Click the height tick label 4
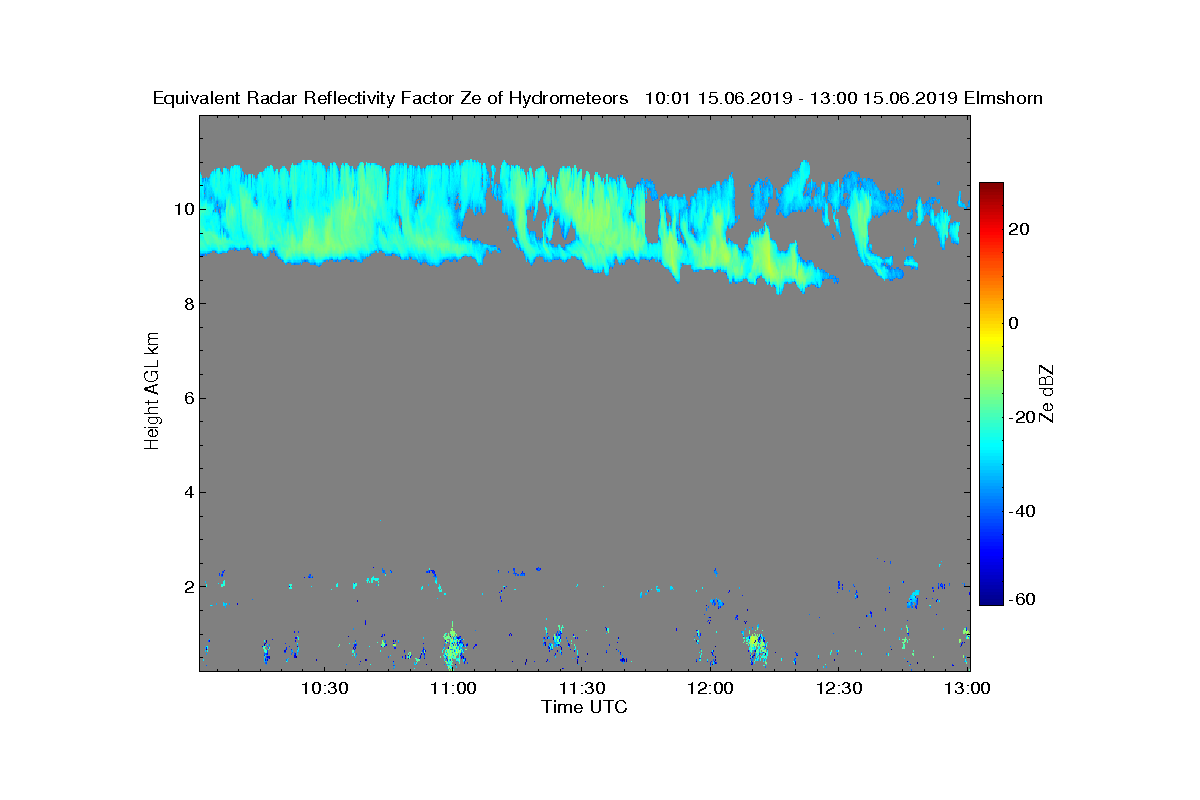The height and width of the screenshot is (800, 1200). coord(188,492)
